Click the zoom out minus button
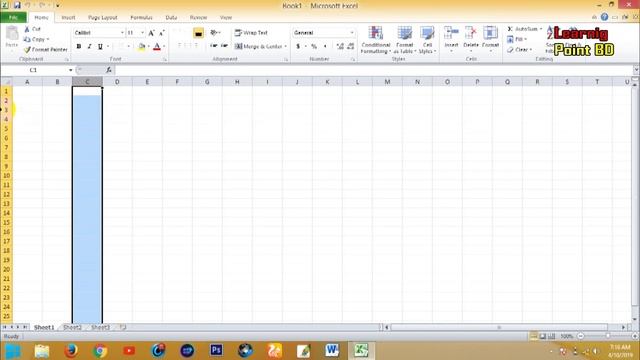This screenshot has height=360, width=640. point(580,336)
